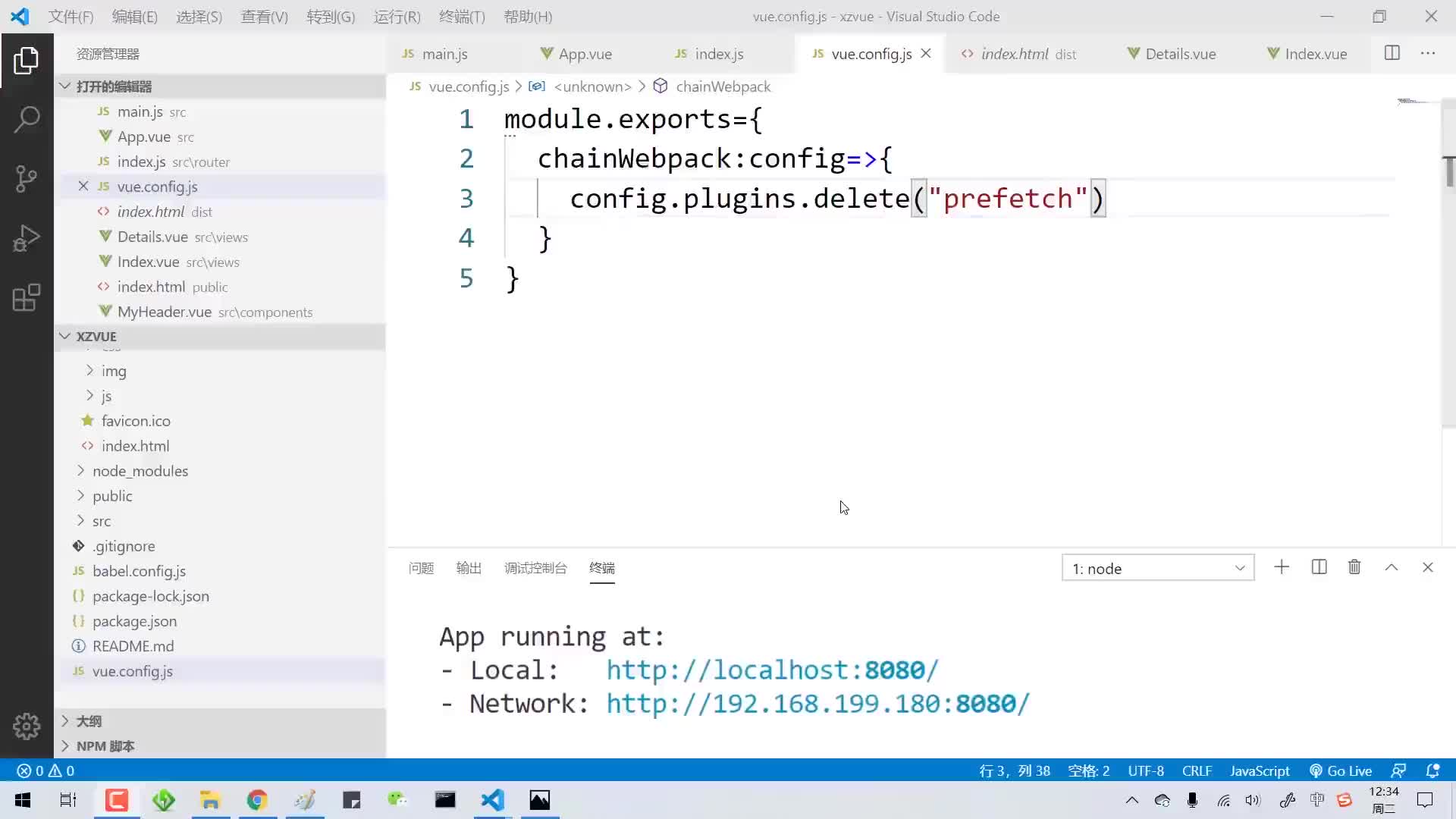Open the Extensions view icon
The image size is (1456, 819).
coord(27,297)
